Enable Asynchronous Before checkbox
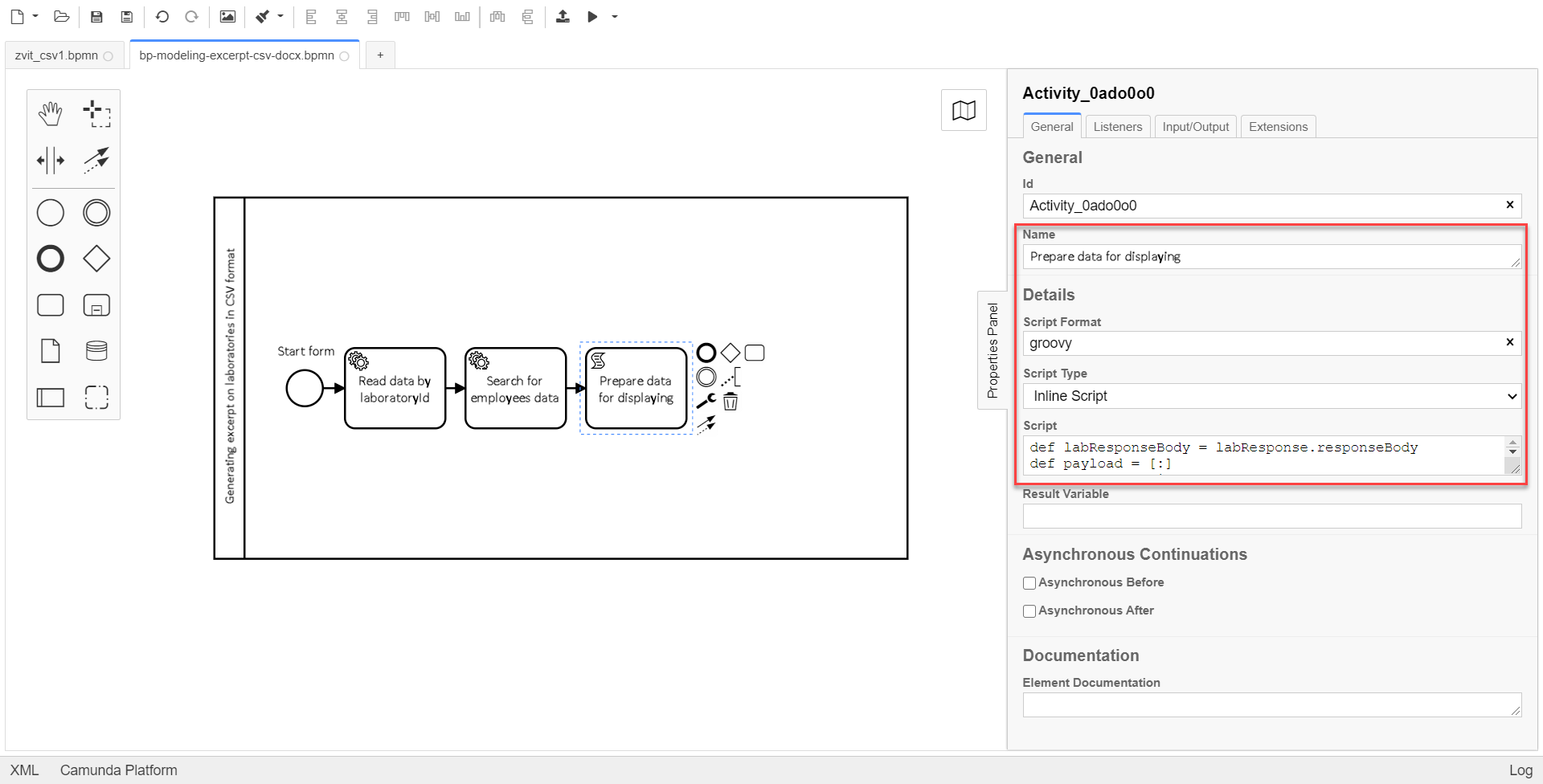This screenshot has width=1543, height=784. [1029, 583]
